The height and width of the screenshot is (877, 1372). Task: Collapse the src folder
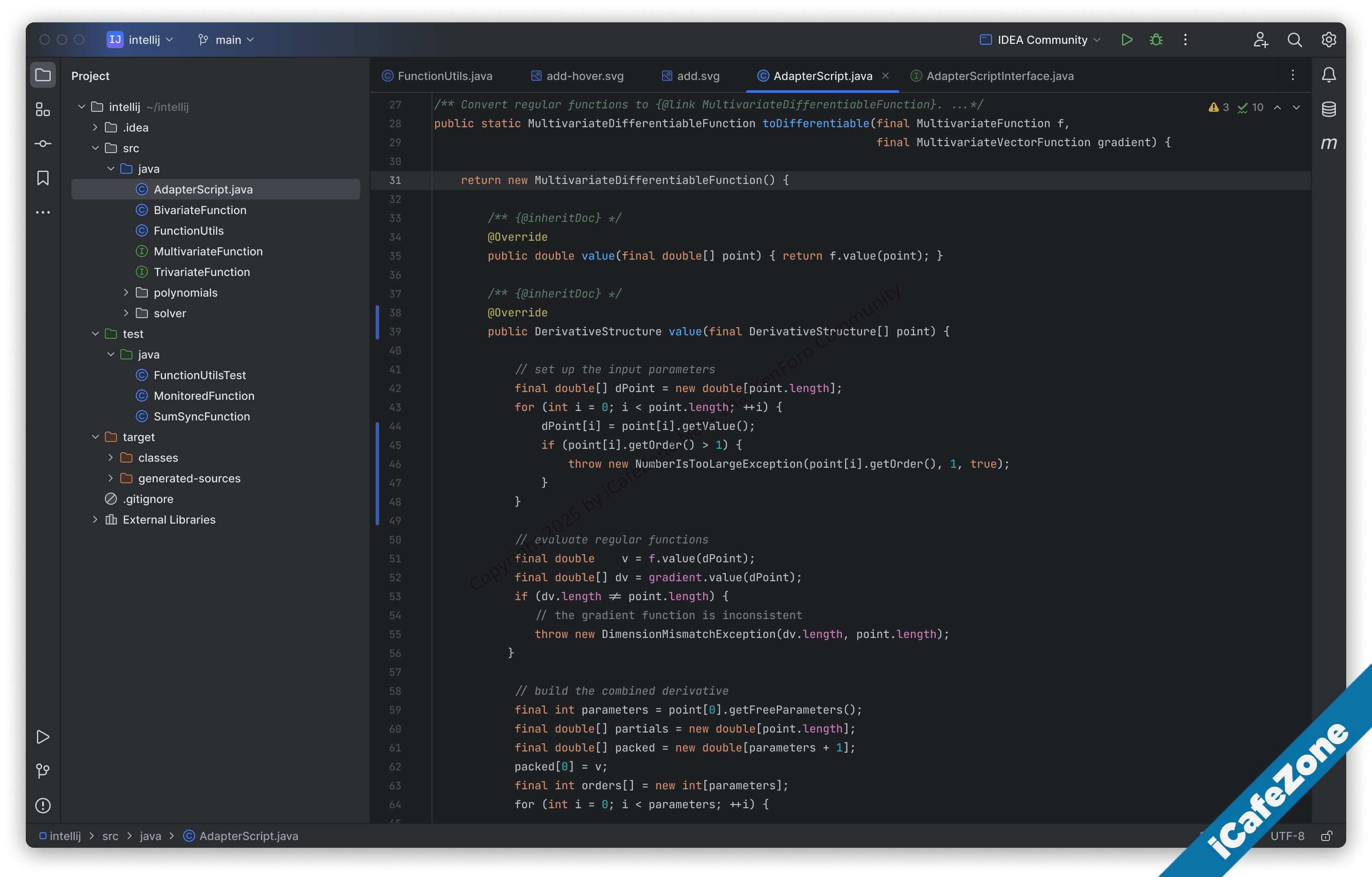click(95, 147)
